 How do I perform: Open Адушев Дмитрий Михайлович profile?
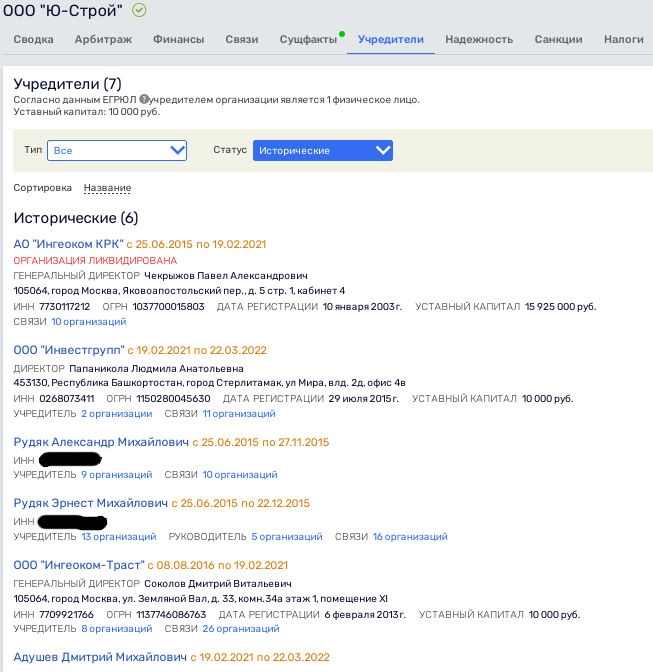99,657
